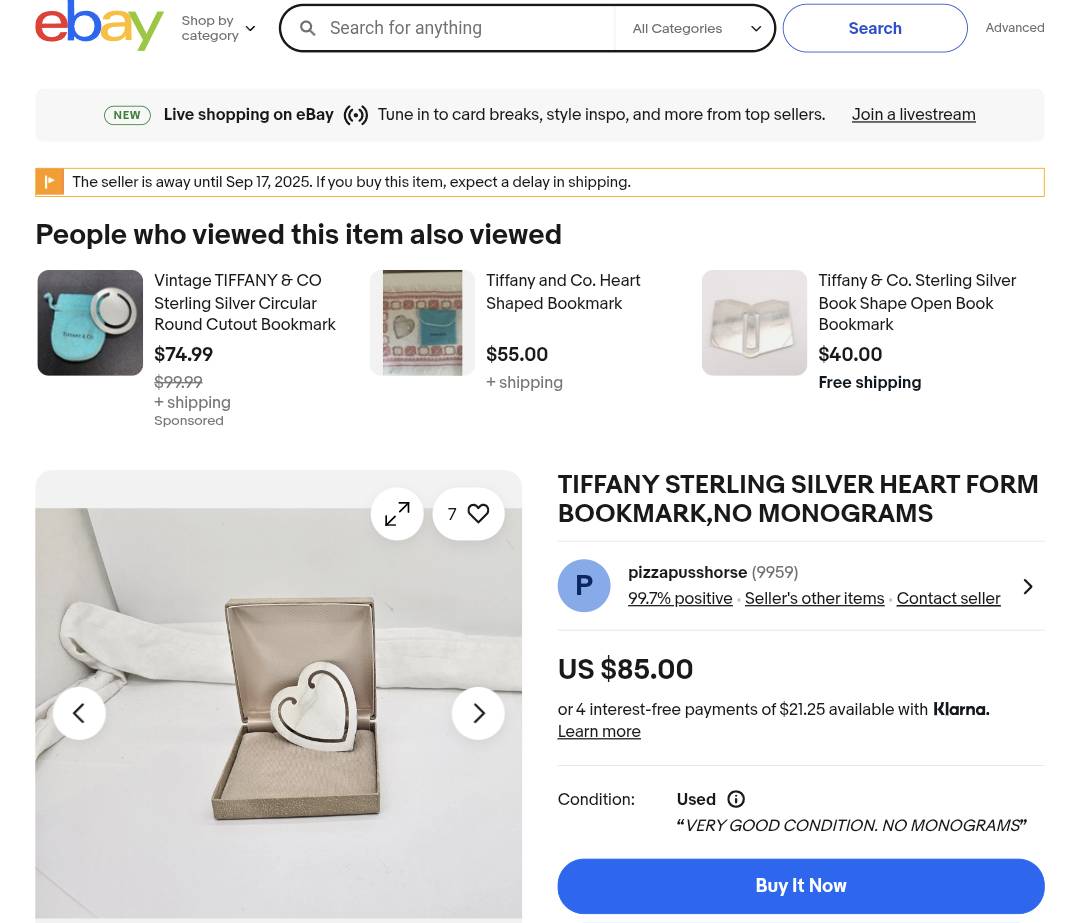The height and width of the screenshot is (923, 1080).
Task: Open seller details chevron arrow
Action: point(1027,586)
